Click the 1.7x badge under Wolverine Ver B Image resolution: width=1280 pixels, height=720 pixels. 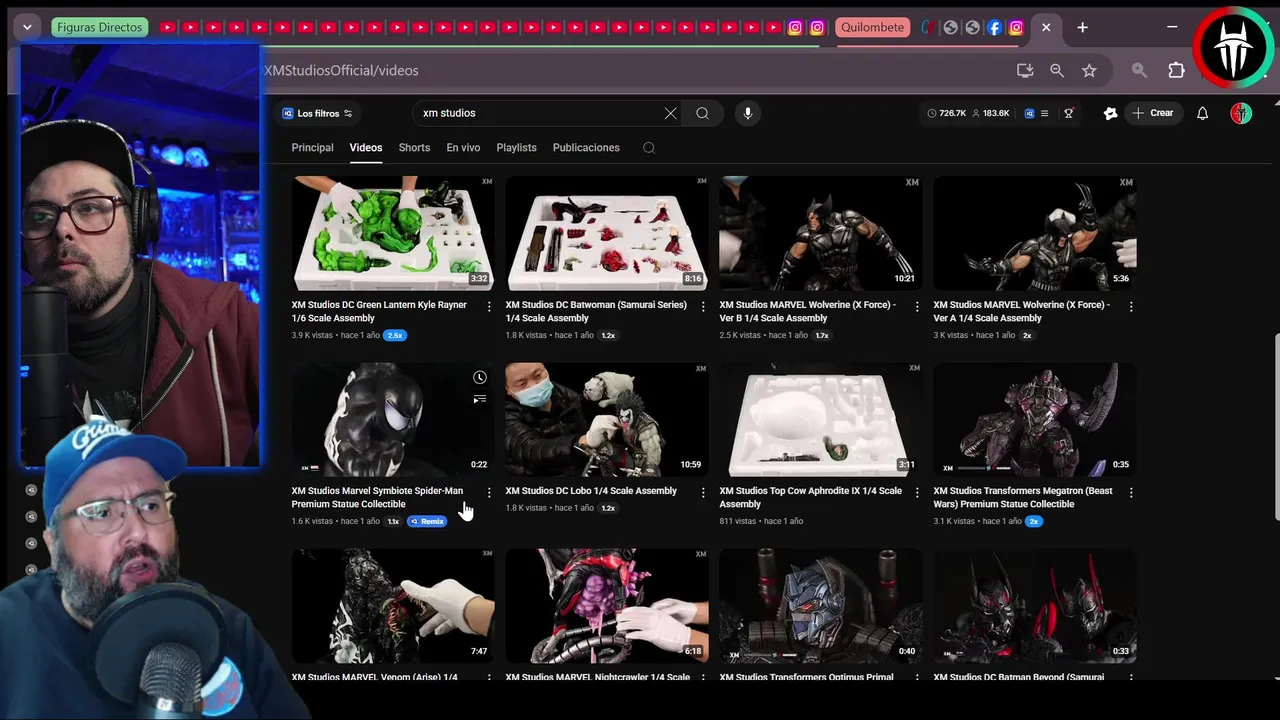[x=822, y=336]
